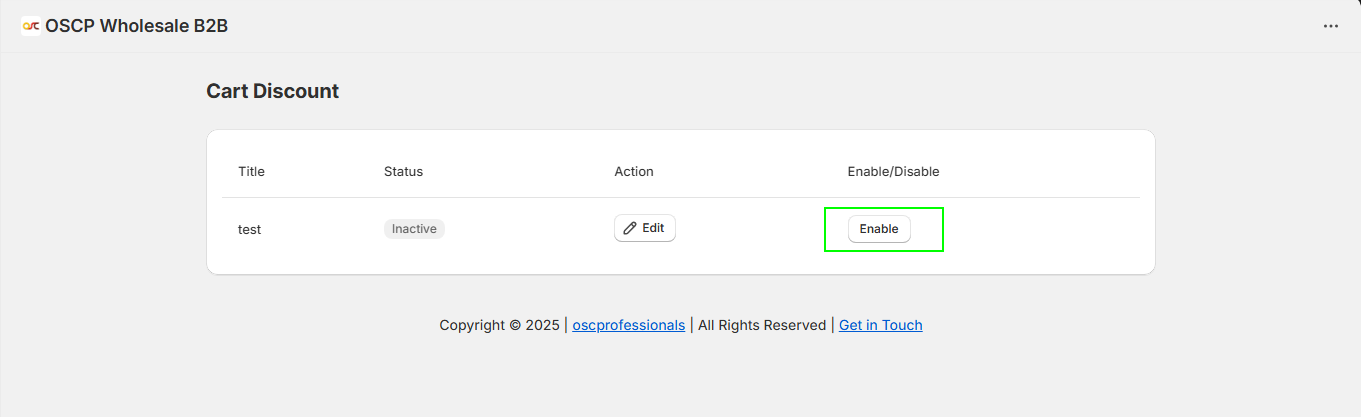The width and height of the screenshot is (1361, 417).
Task: Open the Get in Touch link
Action: point(881,325)
